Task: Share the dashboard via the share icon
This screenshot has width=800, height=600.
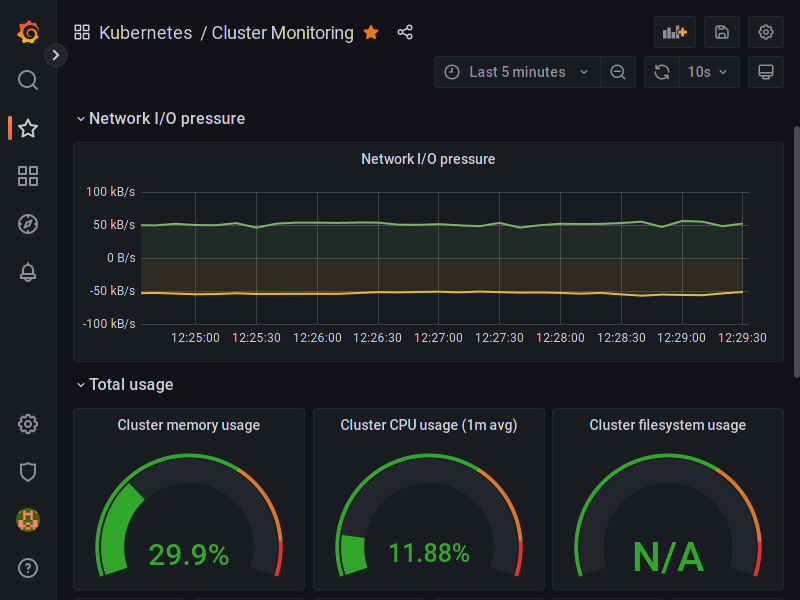Action: [405, 32]
